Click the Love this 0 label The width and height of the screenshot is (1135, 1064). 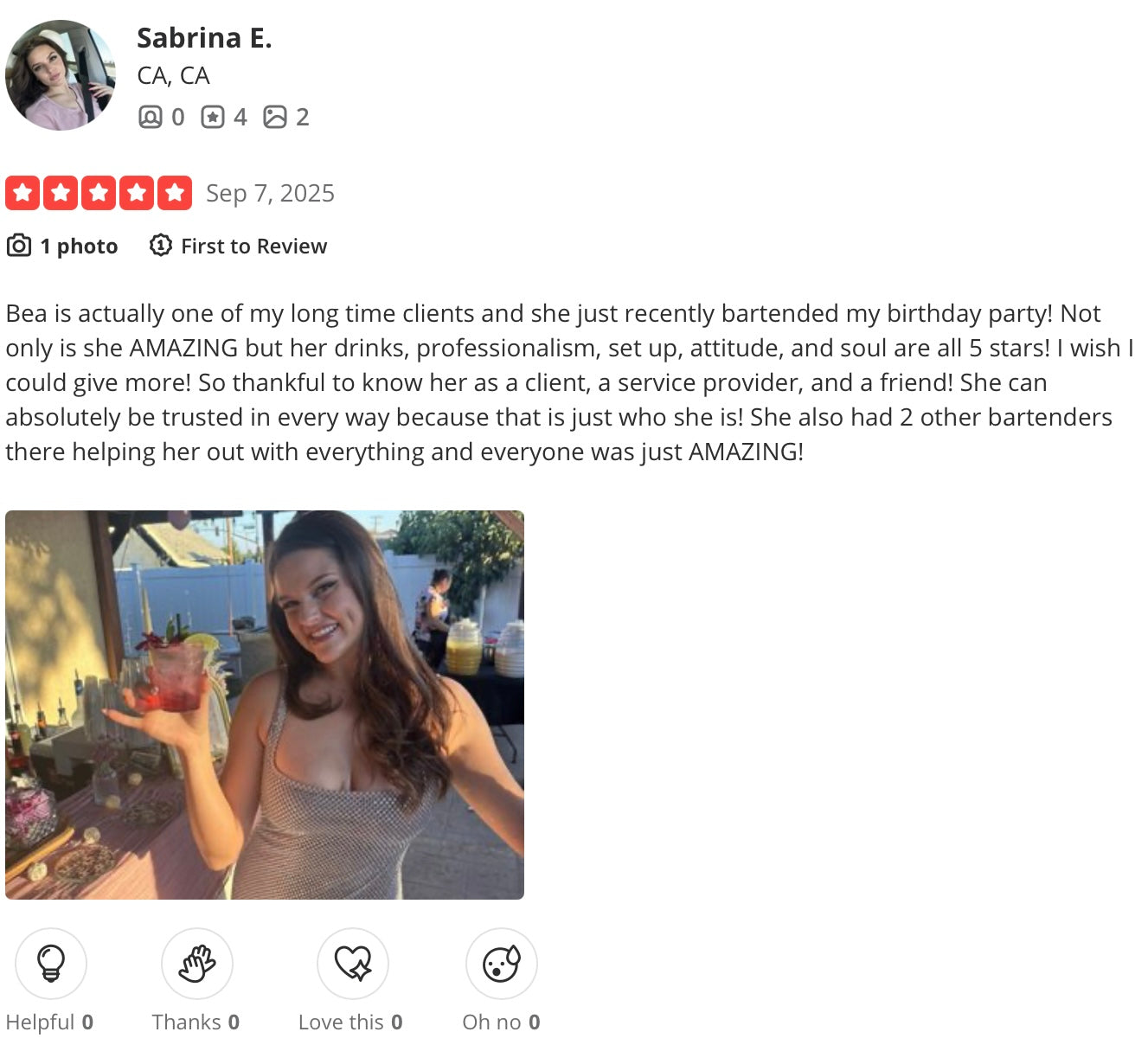pyautogui.click(x=350, y=1022)
